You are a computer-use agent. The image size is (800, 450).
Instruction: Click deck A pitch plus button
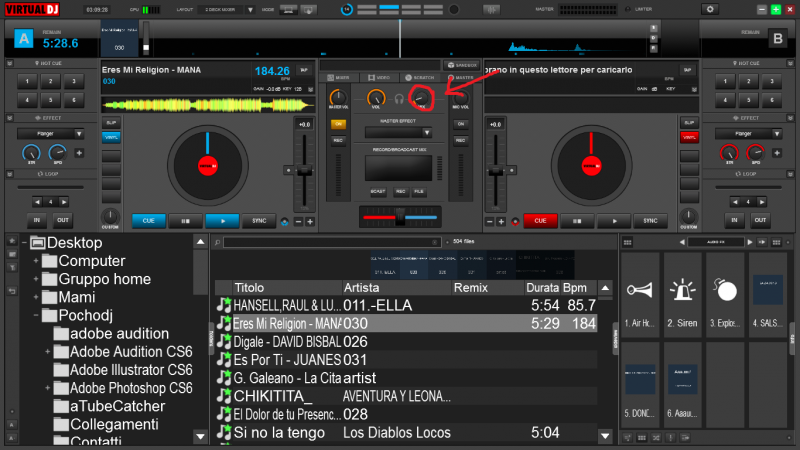click(310, 221)
